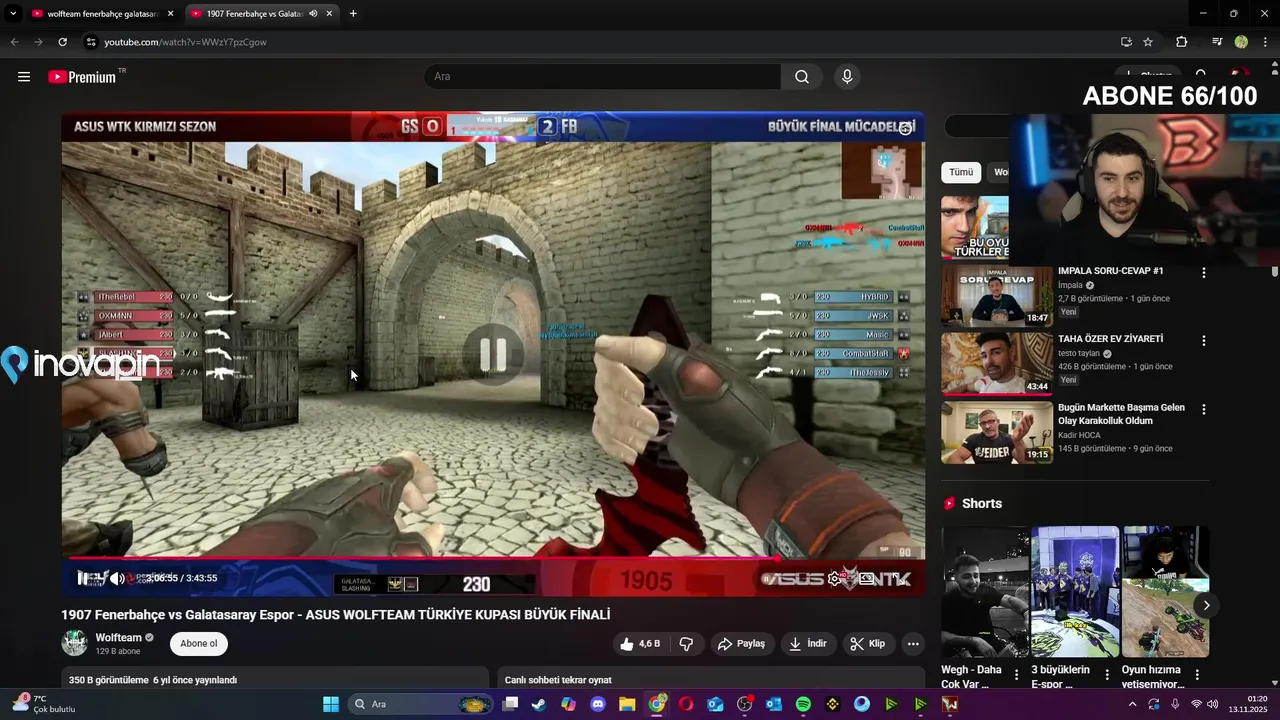Viewport: 1280px width, 720px height.
Task: Show next Shorts with the arrow
Action: coord(1206,605)
